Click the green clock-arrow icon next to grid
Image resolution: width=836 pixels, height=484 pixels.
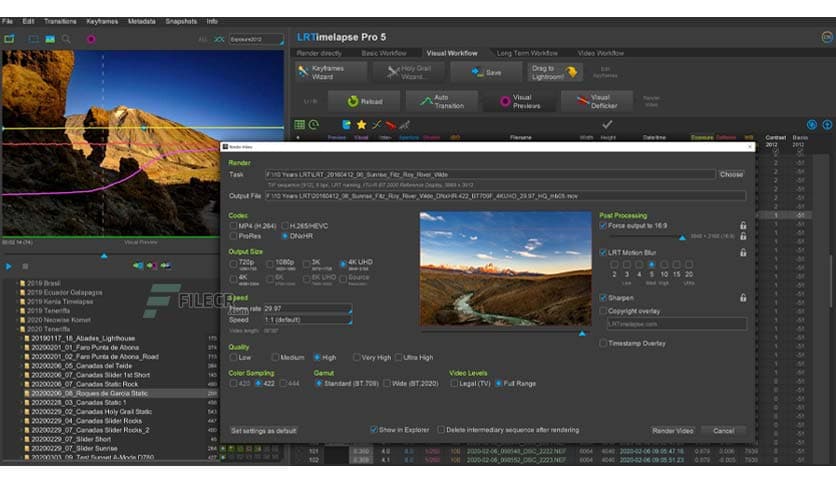pyautogui.click(x=314, y=125)
